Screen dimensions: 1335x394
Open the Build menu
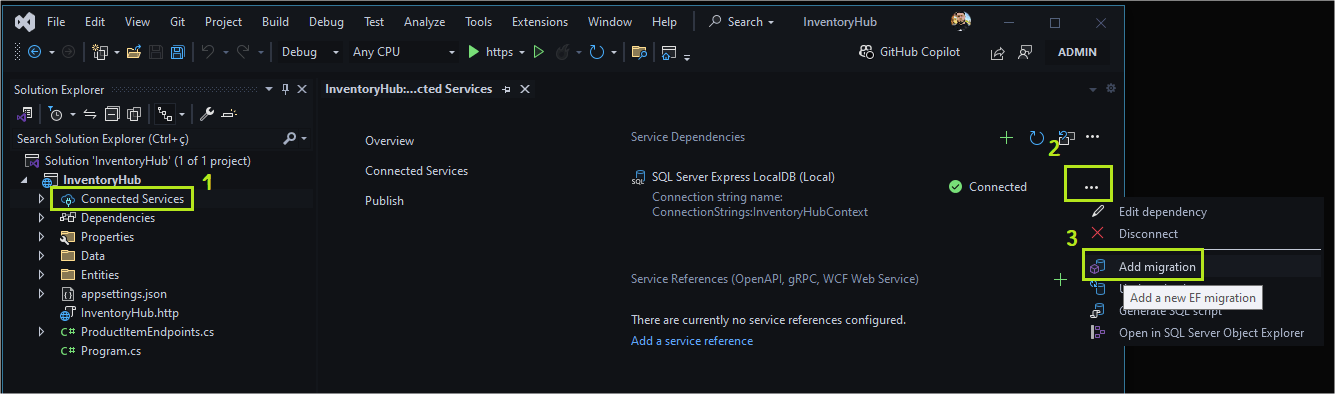tap(275, 22)
